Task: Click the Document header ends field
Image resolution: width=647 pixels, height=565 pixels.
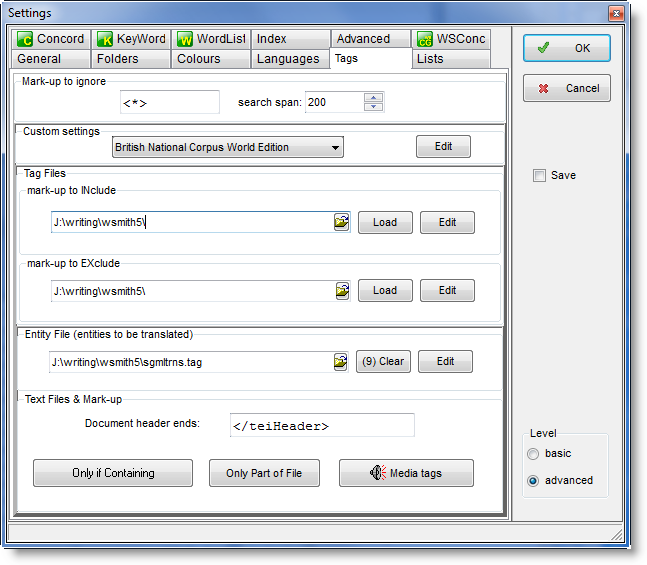Action: coord(322,425)
